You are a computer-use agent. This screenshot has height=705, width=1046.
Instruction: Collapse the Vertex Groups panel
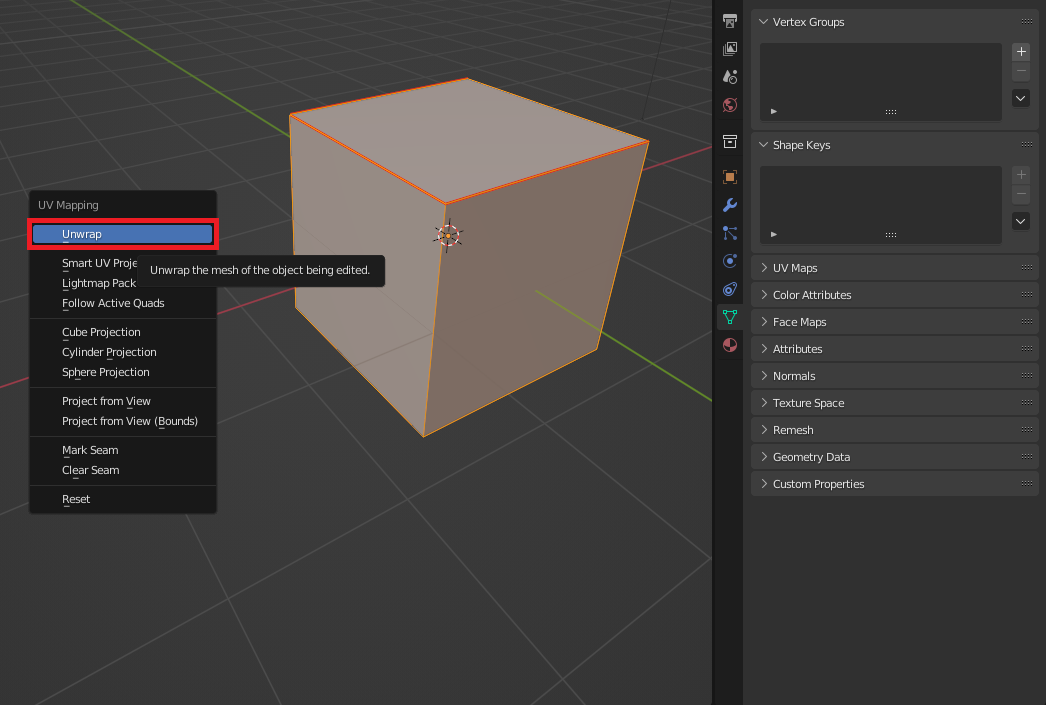807,22
